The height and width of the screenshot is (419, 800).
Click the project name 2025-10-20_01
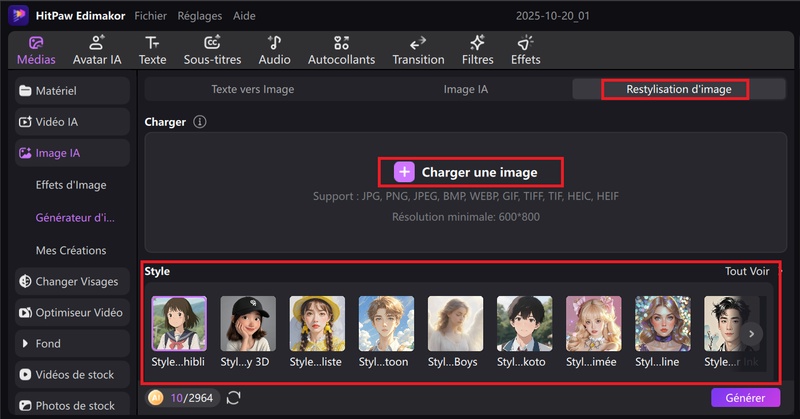(x=553, y=16)
